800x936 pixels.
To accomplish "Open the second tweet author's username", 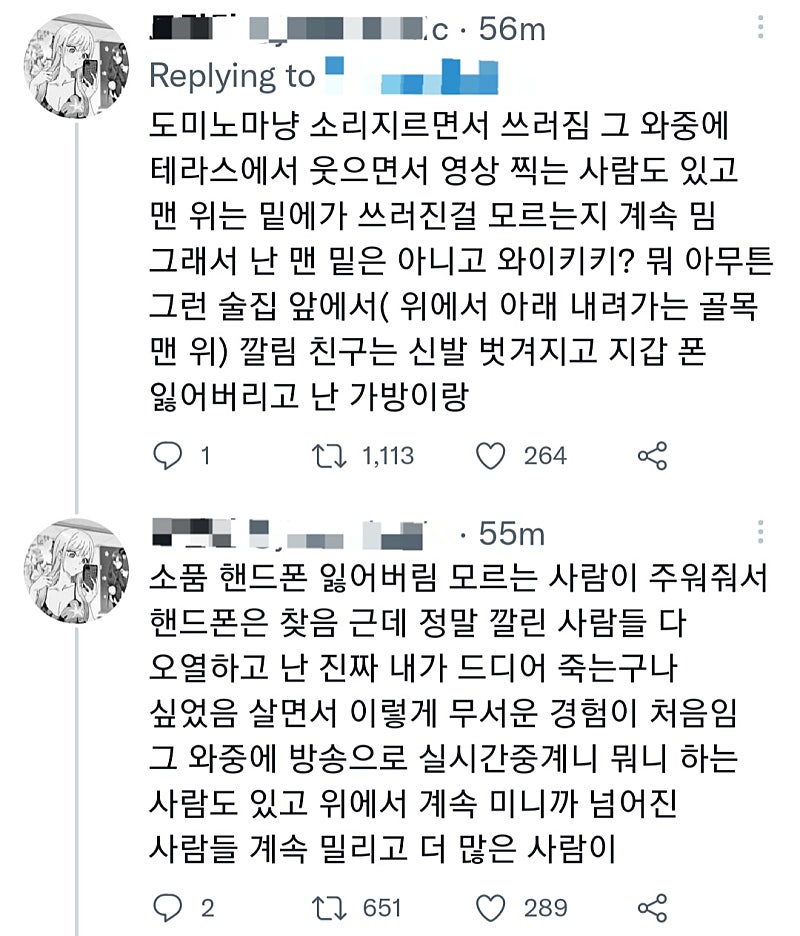I will coord(290,534).
